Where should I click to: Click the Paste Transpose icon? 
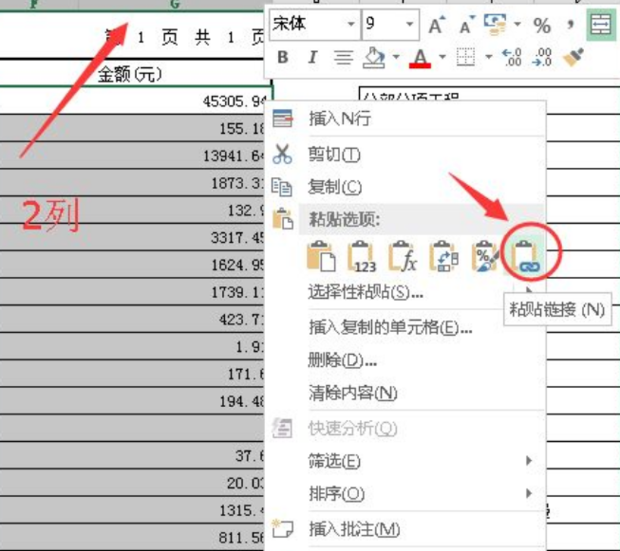tap(443, 257)
